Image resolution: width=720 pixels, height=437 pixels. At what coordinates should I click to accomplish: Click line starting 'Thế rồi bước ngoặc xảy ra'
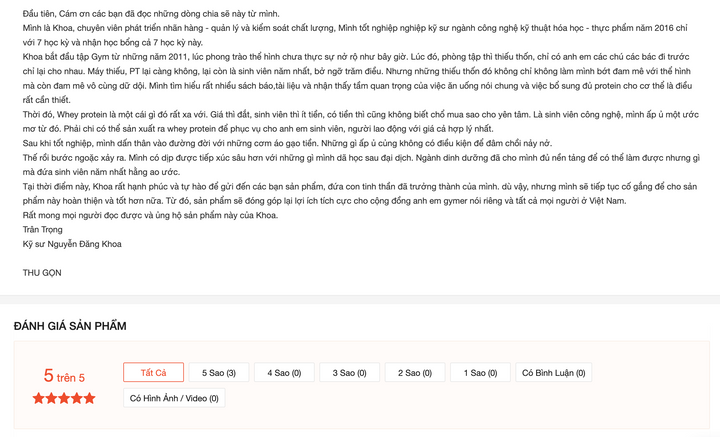[361, 158]
